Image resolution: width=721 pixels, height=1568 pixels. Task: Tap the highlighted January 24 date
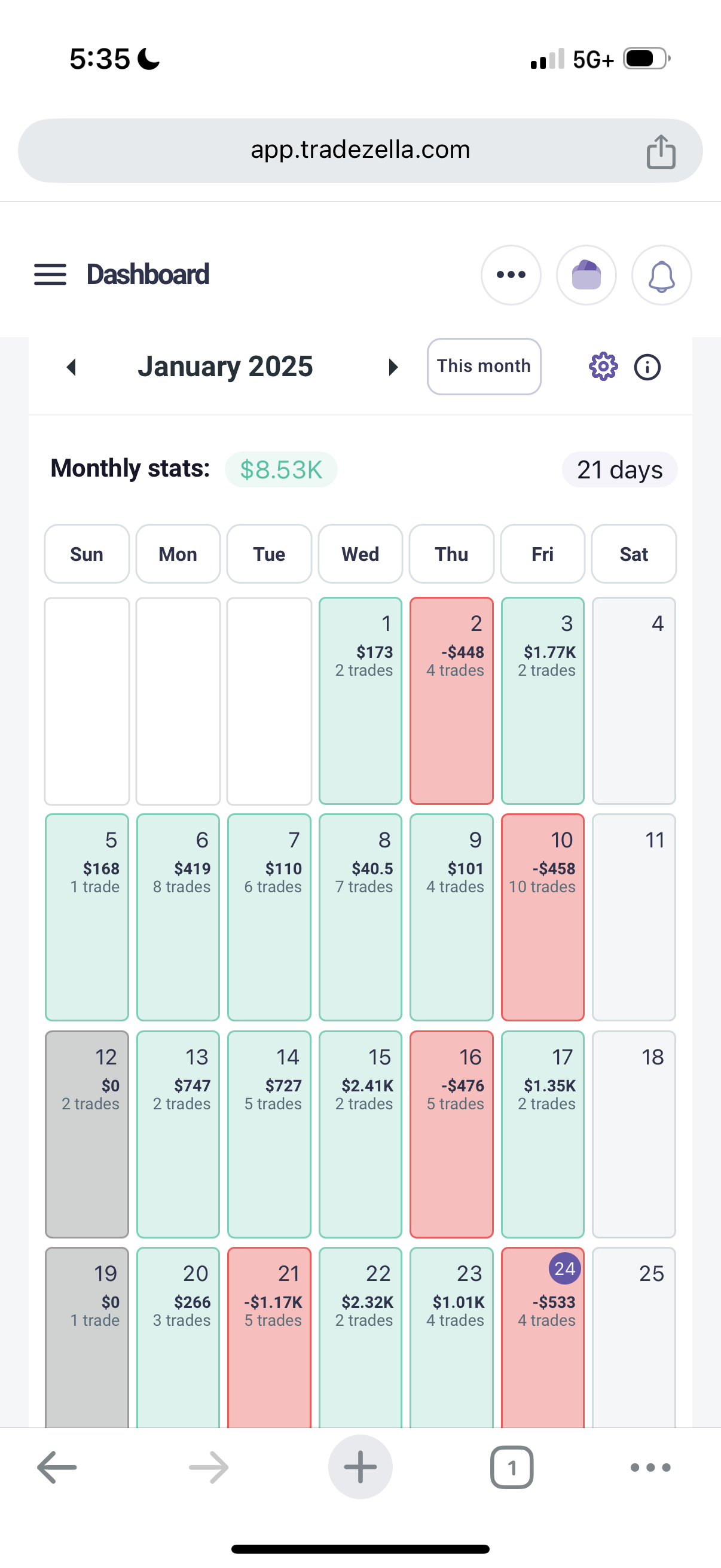pyautogui.click(x=564, y=1270)
